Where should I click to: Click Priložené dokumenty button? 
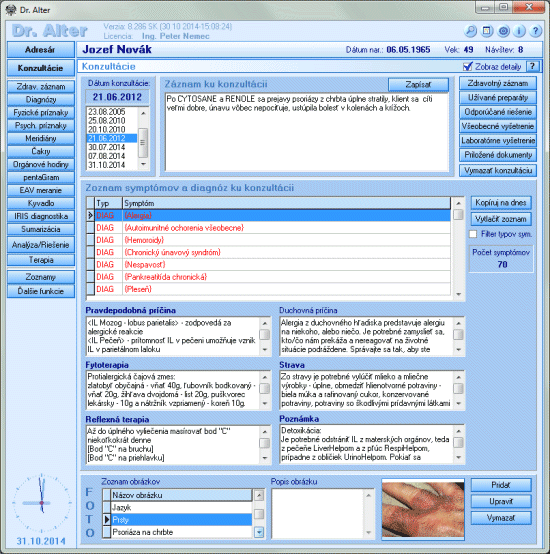tap(498, 155)
